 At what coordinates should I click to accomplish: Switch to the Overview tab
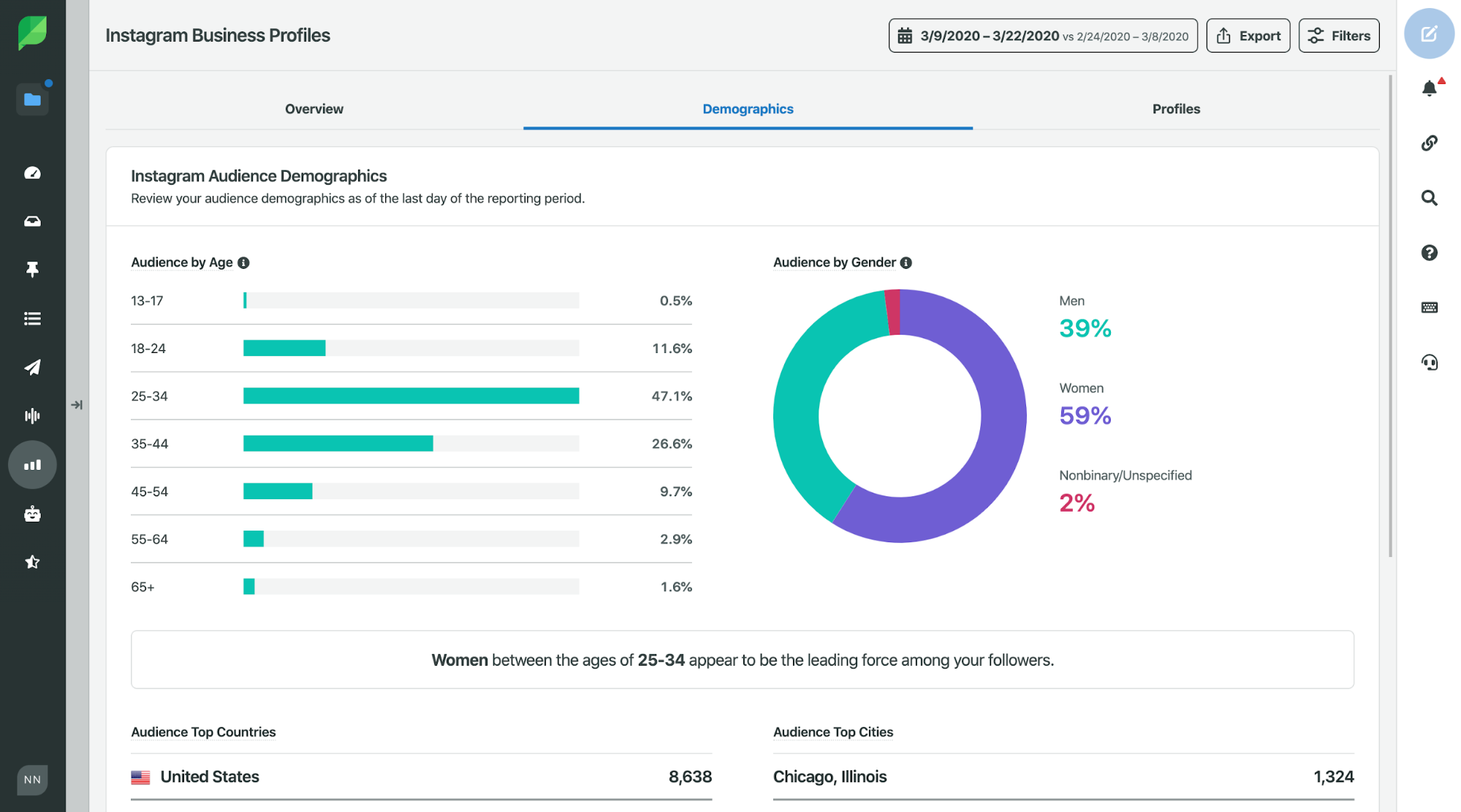[x=314, y=109]
